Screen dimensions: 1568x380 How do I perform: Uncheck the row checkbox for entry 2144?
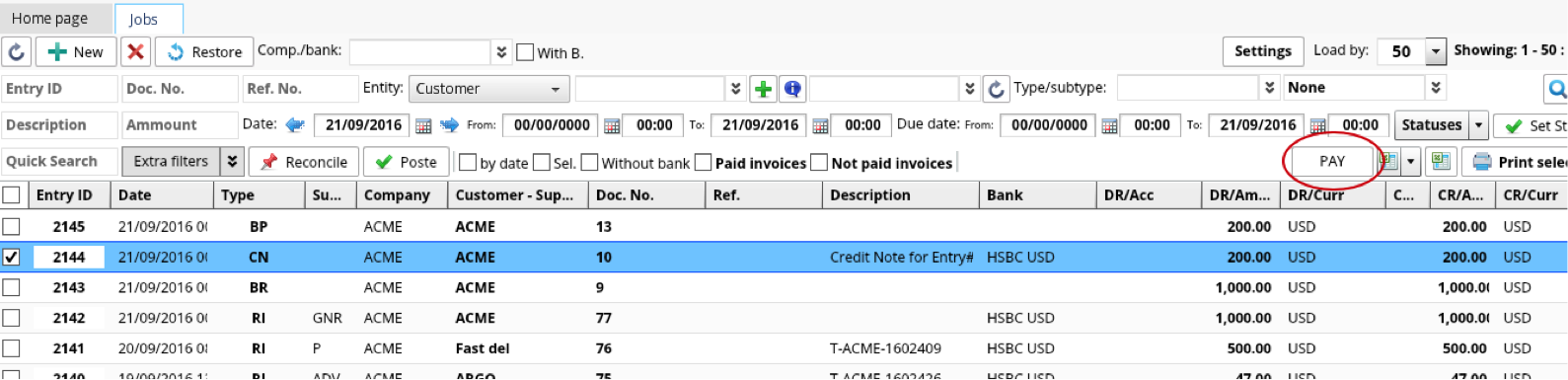click(12, 257)
